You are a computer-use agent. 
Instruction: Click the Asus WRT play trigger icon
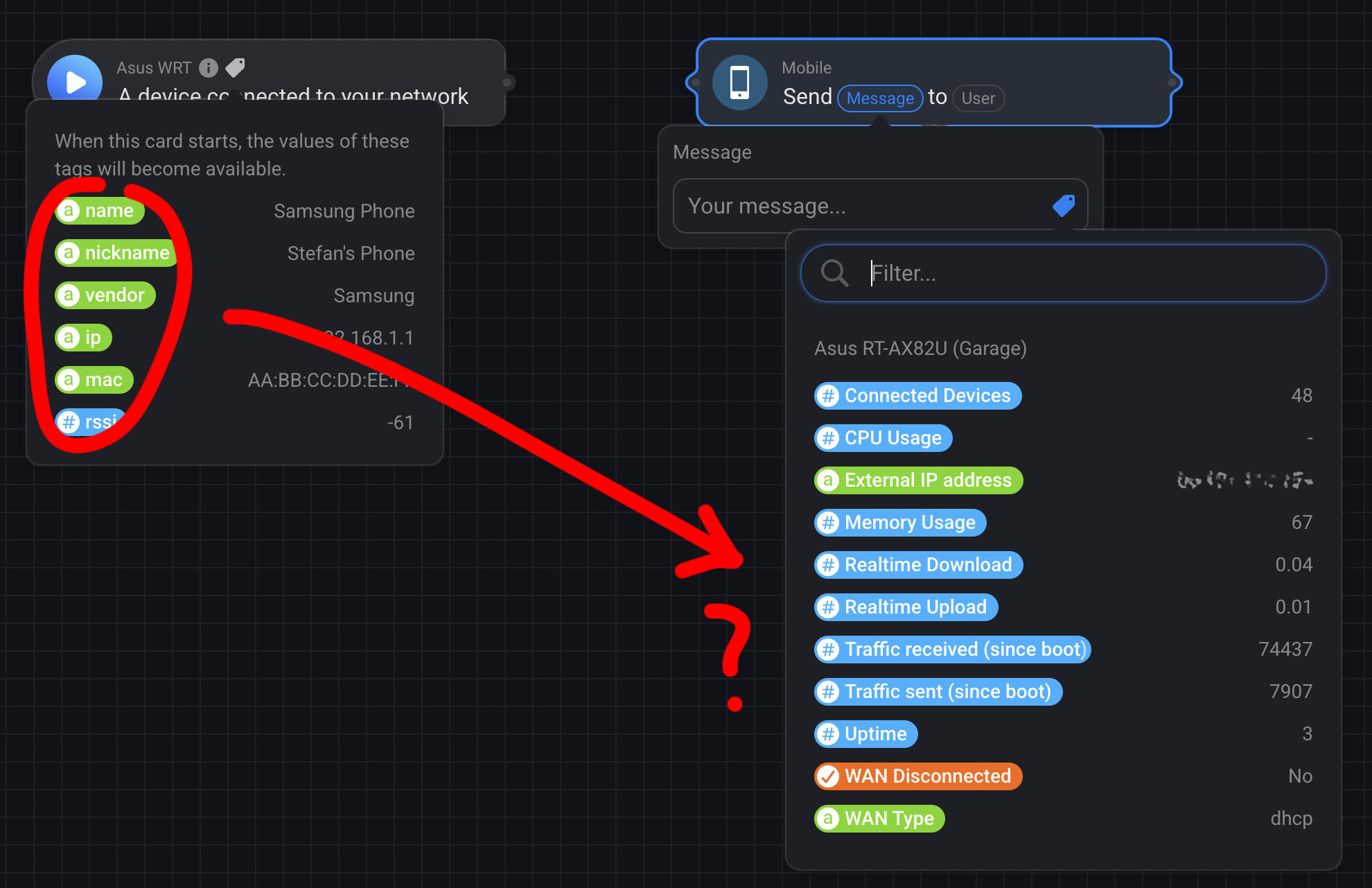tap(75, 80)
